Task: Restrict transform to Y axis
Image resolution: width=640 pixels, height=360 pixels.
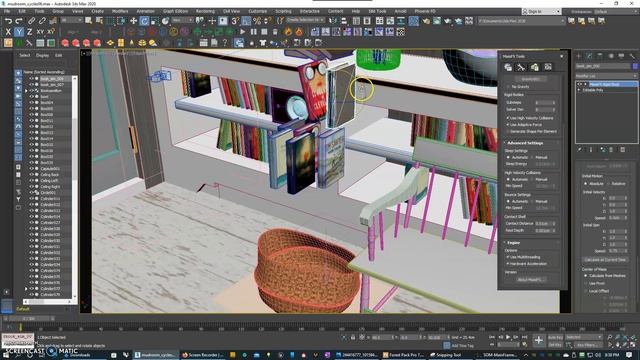Action: [19, 31]
